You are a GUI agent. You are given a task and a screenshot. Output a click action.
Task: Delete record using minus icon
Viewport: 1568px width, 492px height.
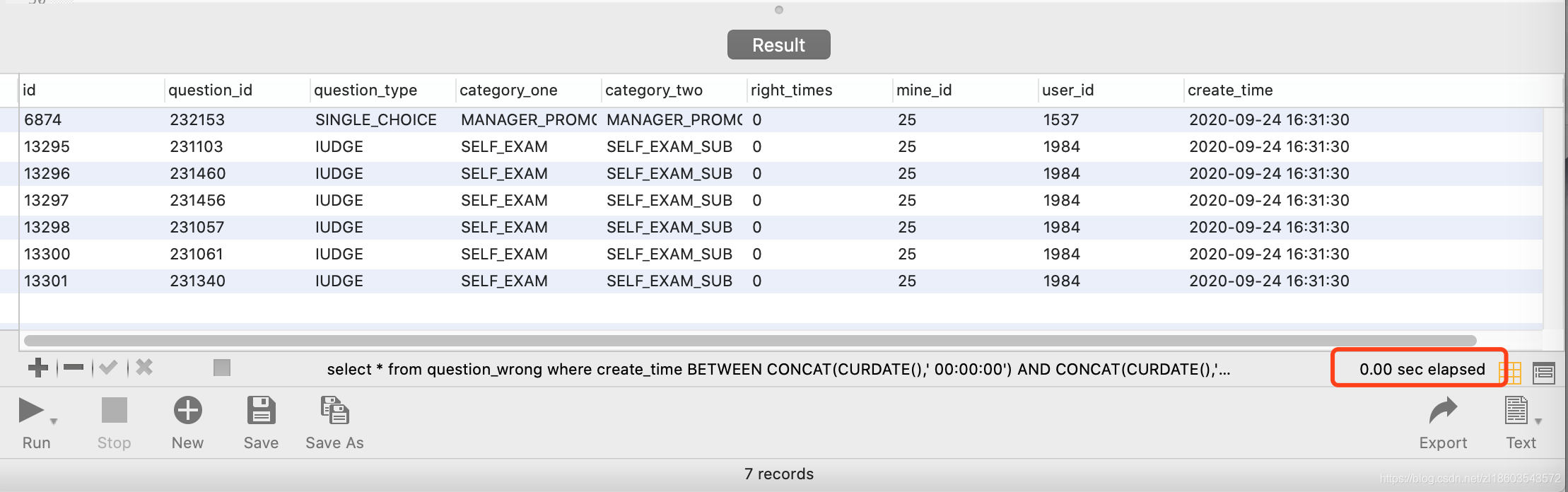[74, 368]
